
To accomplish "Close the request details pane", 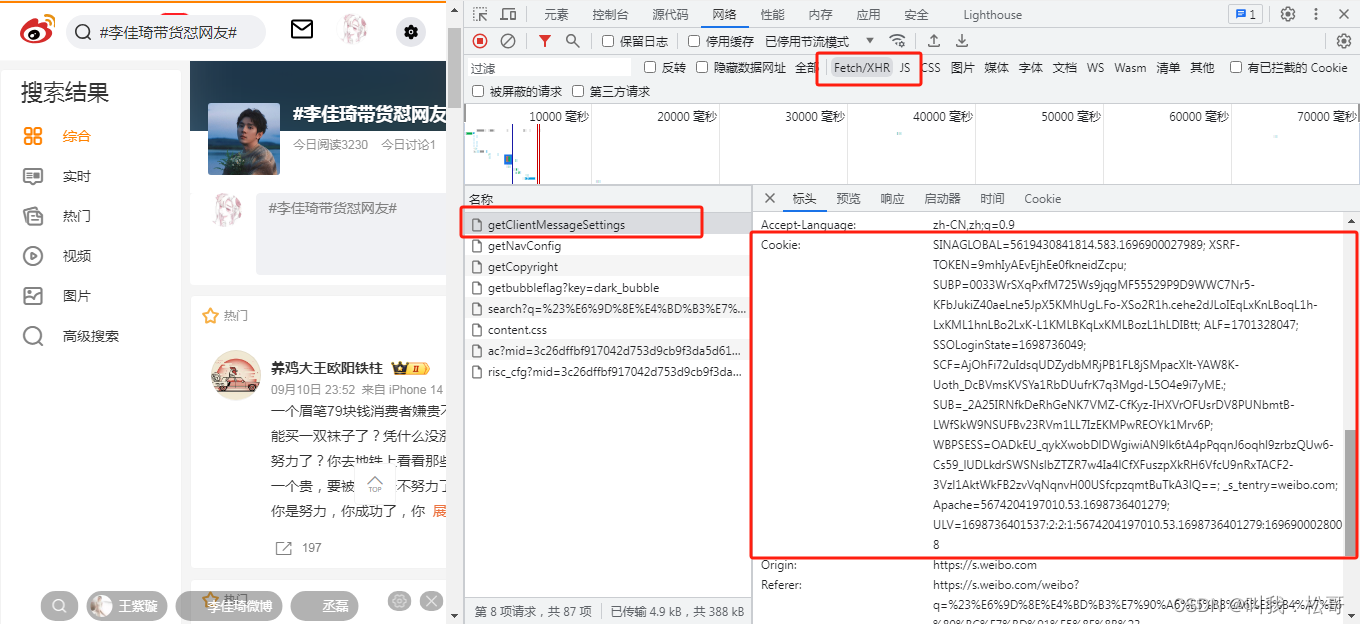I will tap(769, 198).
